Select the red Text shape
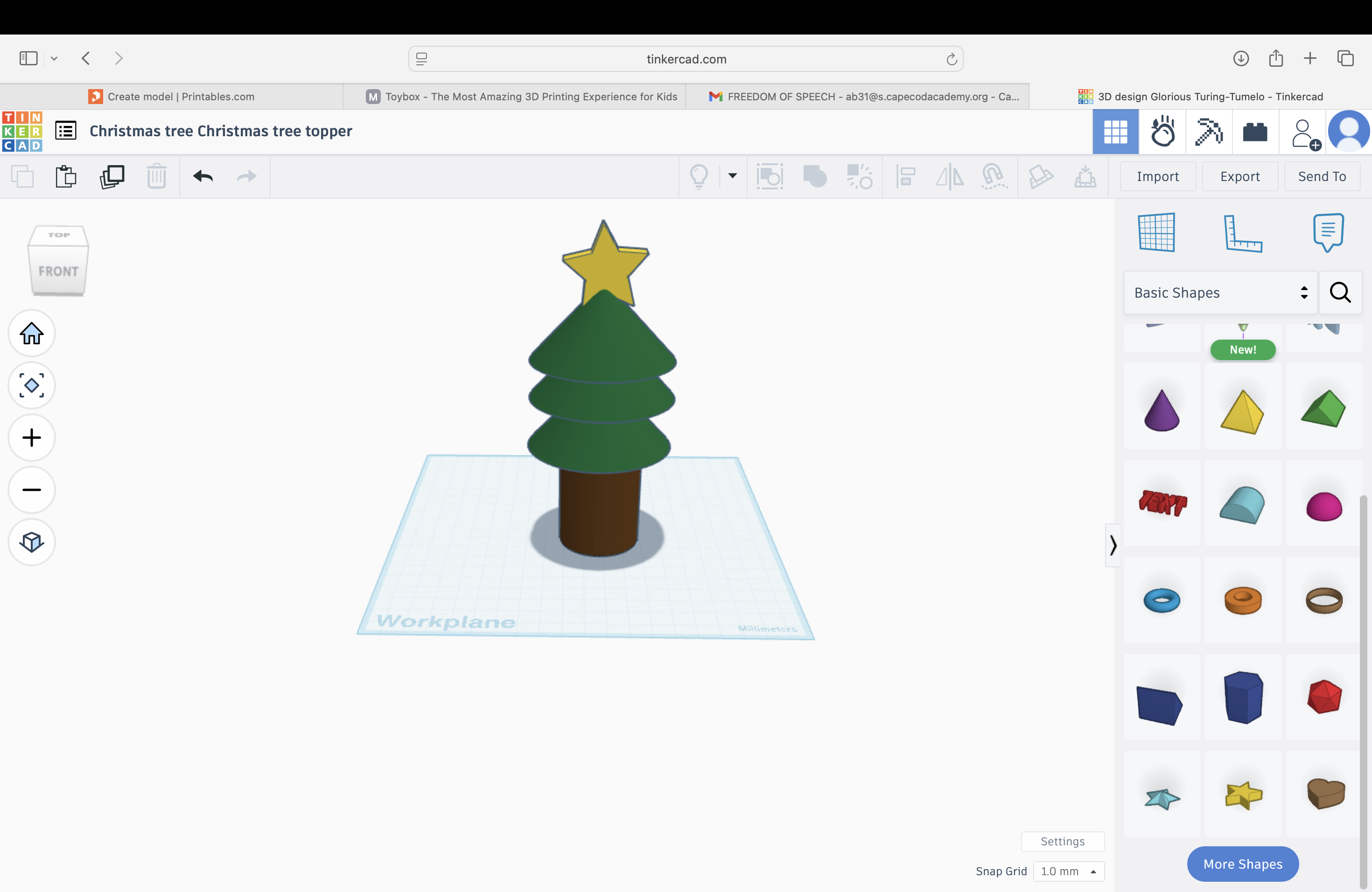 point(1162,502)
